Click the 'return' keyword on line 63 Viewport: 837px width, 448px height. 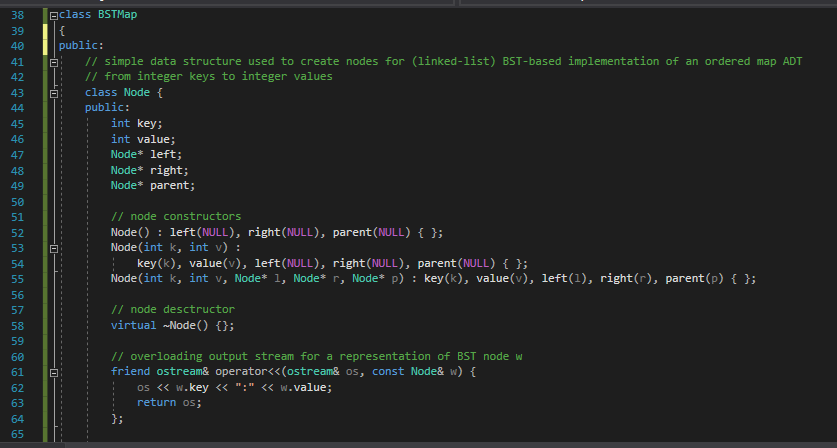click(x=156, y=402)
